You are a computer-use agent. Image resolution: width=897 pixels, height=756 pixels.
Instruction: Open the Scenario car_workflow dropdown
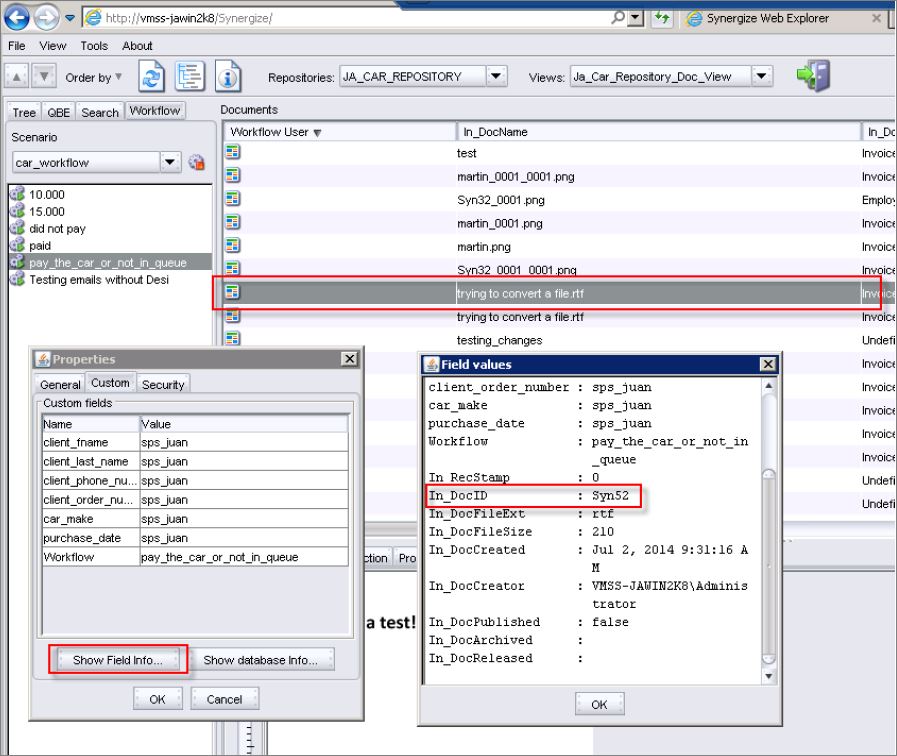169,162
